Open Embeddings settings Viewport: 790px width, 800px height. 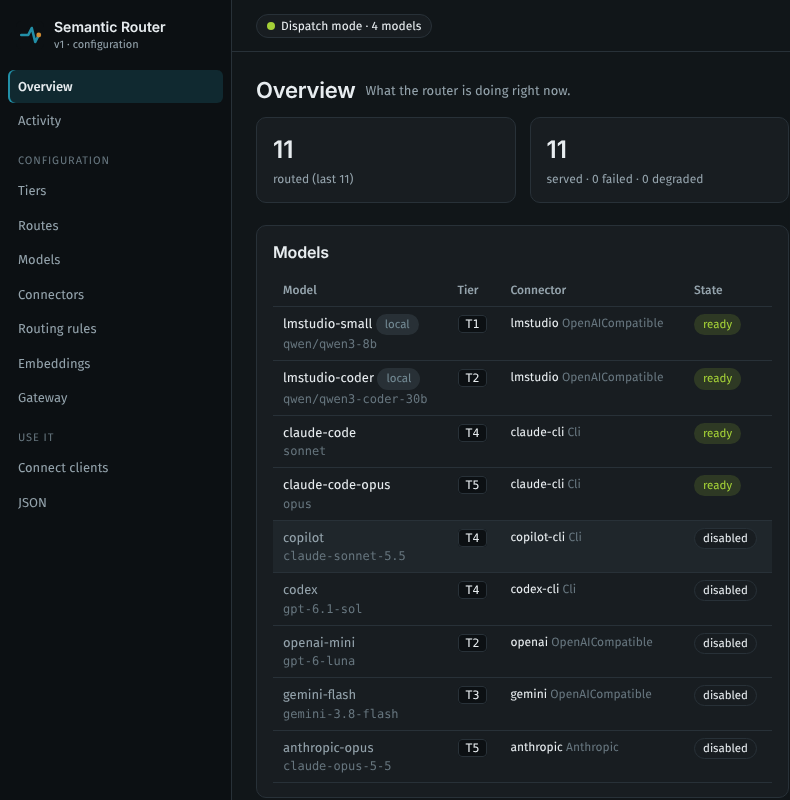click(x=54, y=364)
